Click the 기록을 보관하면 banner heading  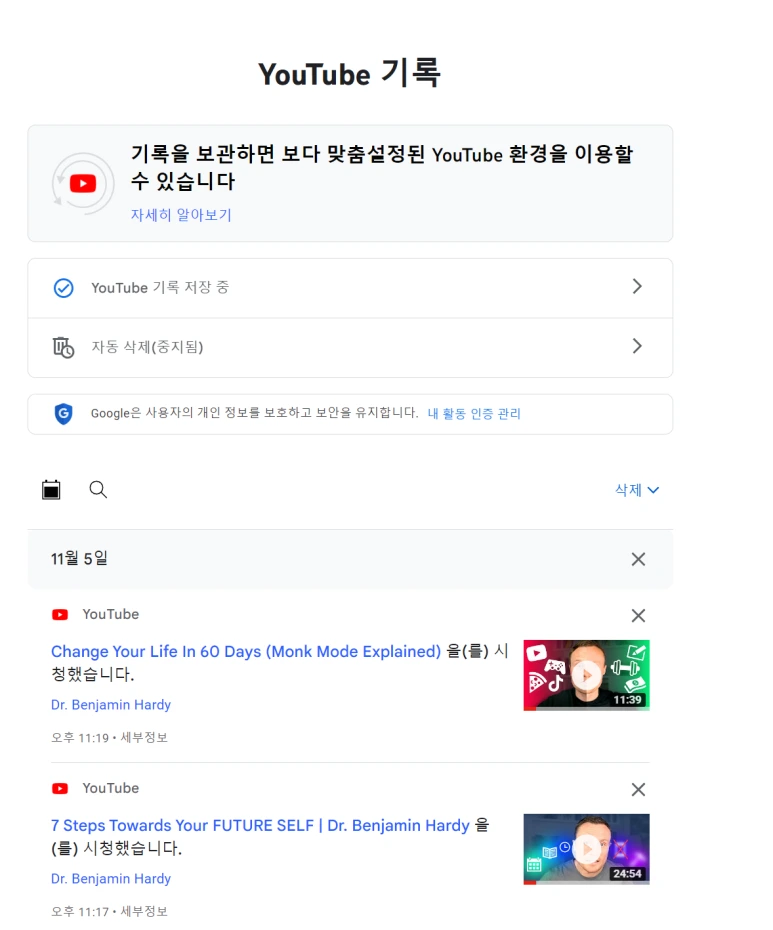(382, 168)
